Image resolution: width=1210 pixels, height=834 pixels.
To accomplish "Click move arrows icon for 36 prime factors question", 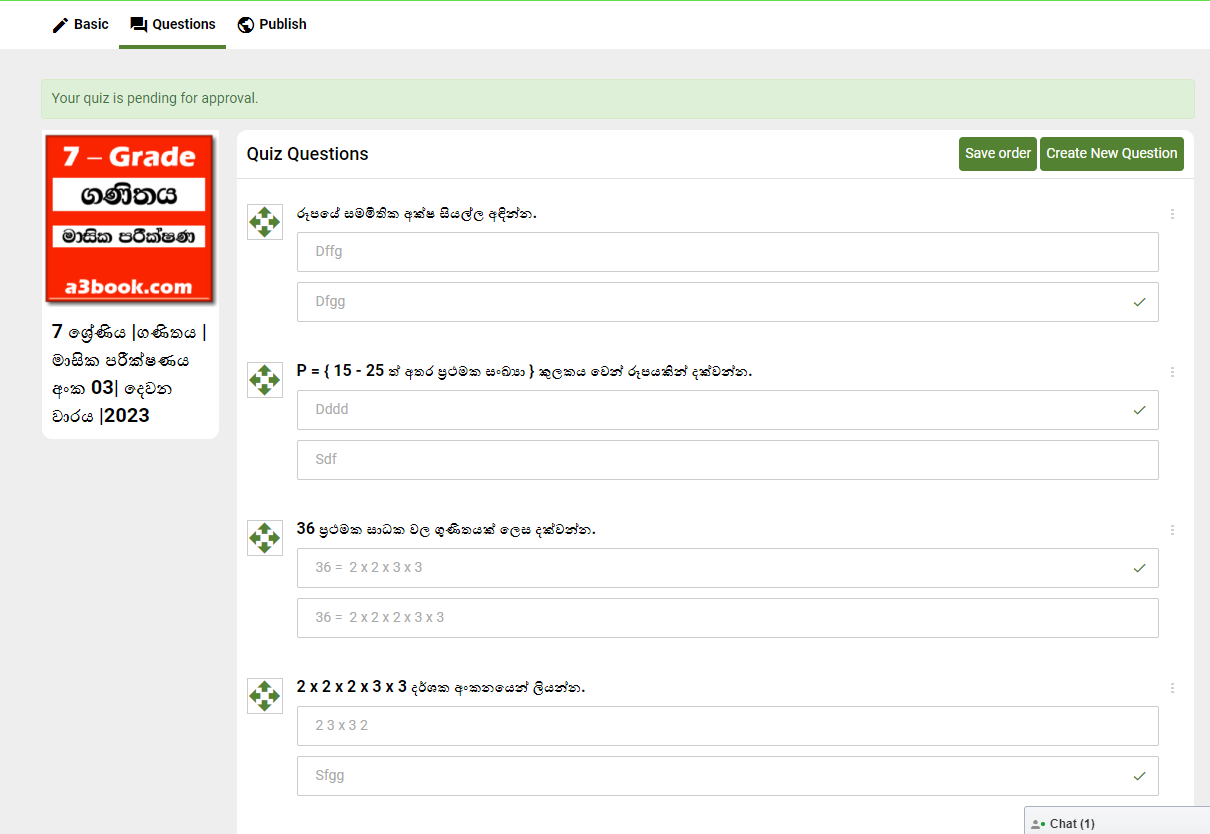I will pyautogui.click(x=265, y=538).
